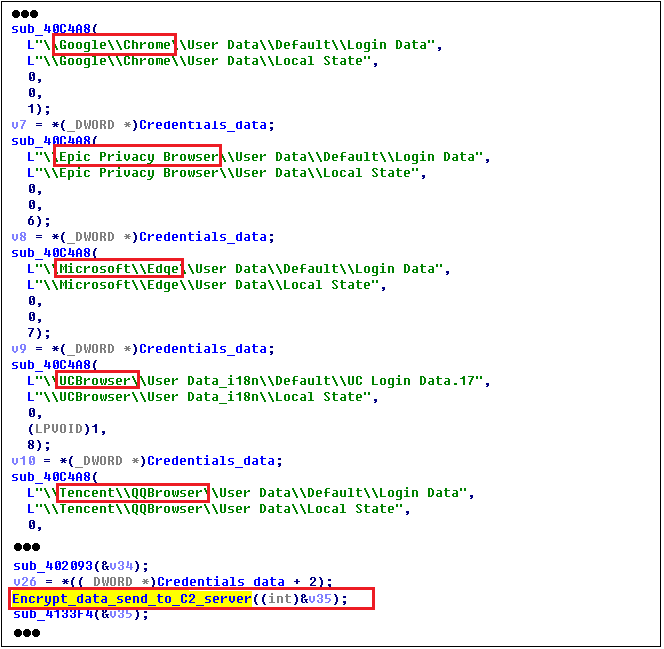Select the UCBrowser 'UC Login Data.17' path string
Screen dimensions: 664x649
(255, 381)
